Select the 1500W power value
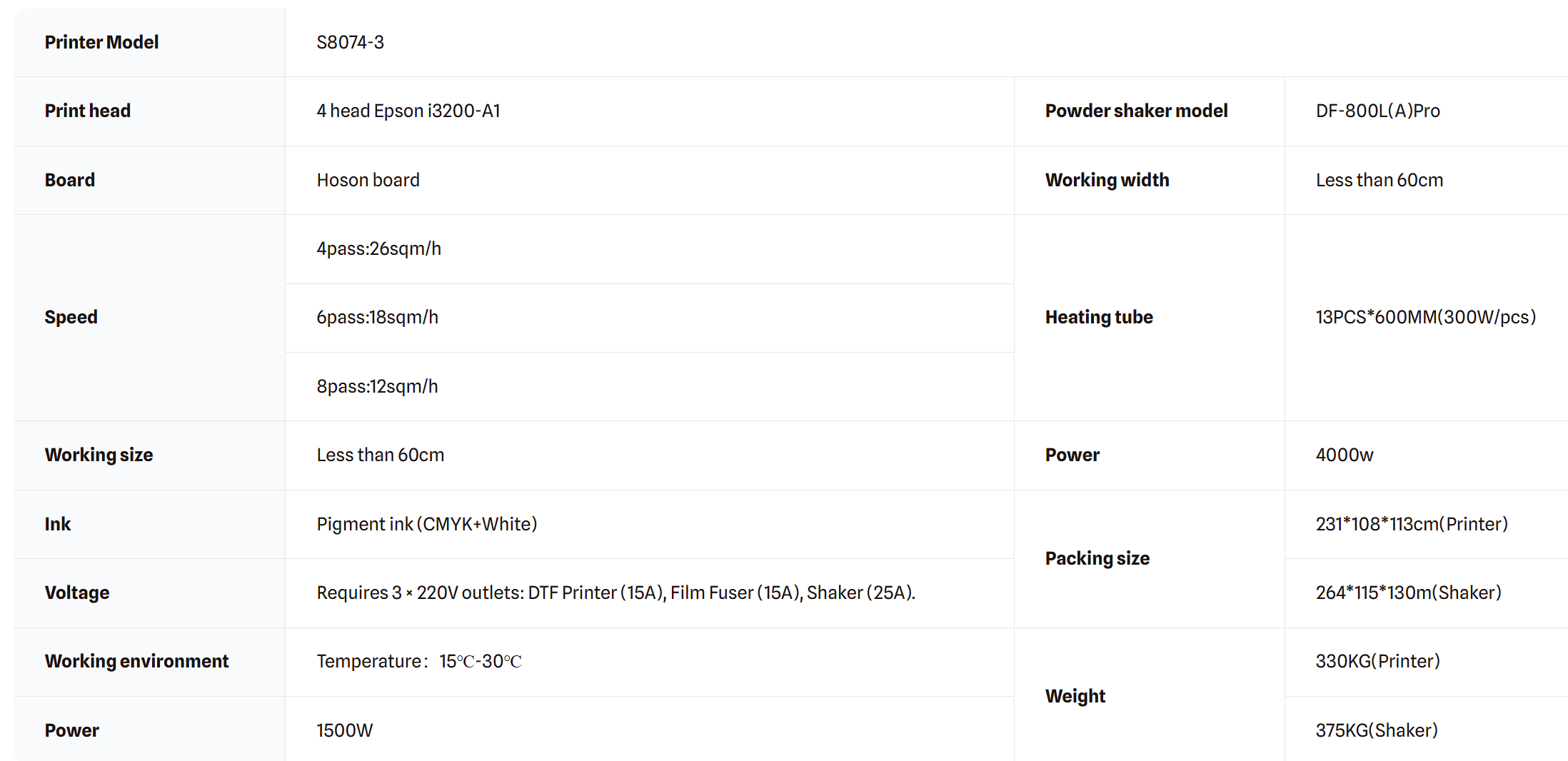Viewport: 1568px width, 761px height. [x=344, y=730]
